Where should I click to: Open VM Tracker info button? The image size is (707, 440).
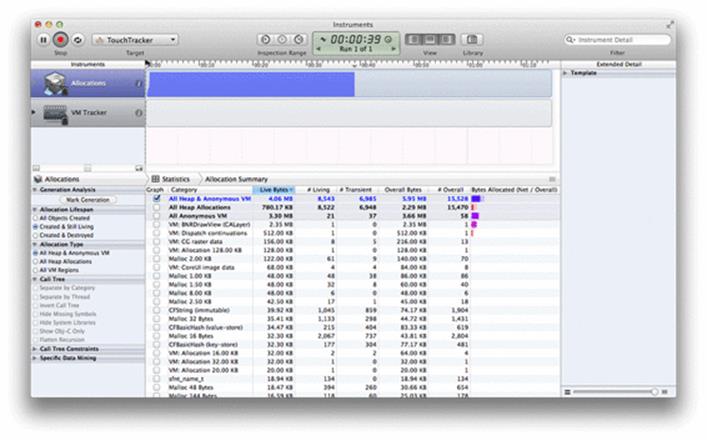pos(138,113)
